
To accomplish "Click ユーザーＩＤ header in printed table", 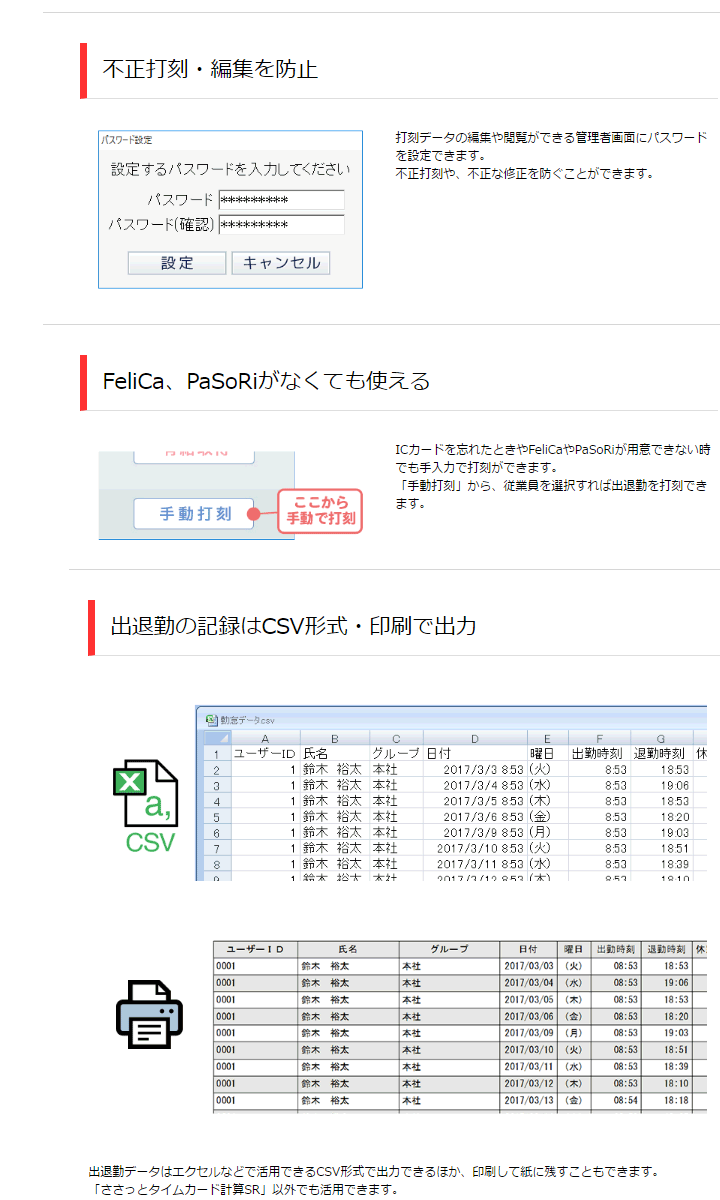I will point(256,948).
